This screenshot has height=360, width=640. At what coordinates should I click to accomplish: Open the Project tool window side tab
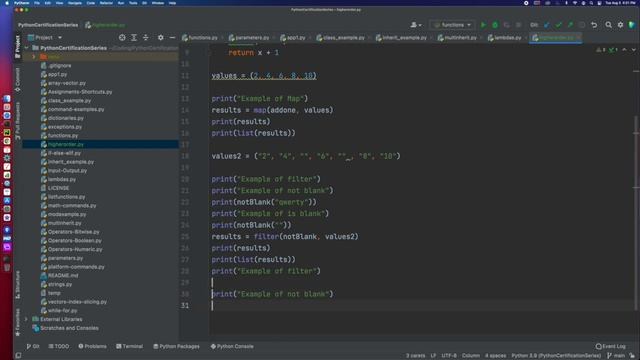coord(18,47)
